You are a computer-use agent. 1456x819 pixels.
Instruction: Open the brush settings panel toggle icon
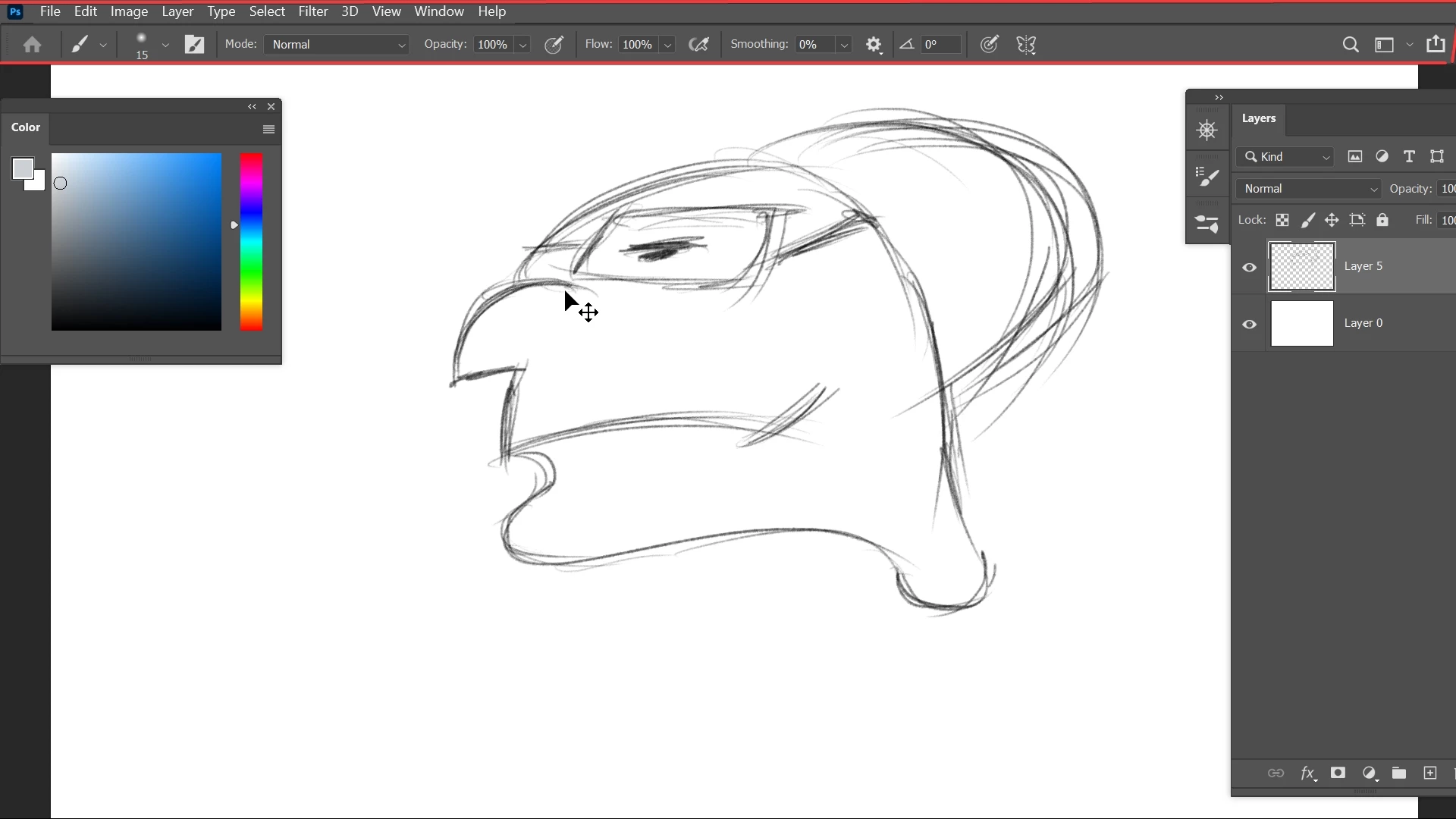coord(195,45)
